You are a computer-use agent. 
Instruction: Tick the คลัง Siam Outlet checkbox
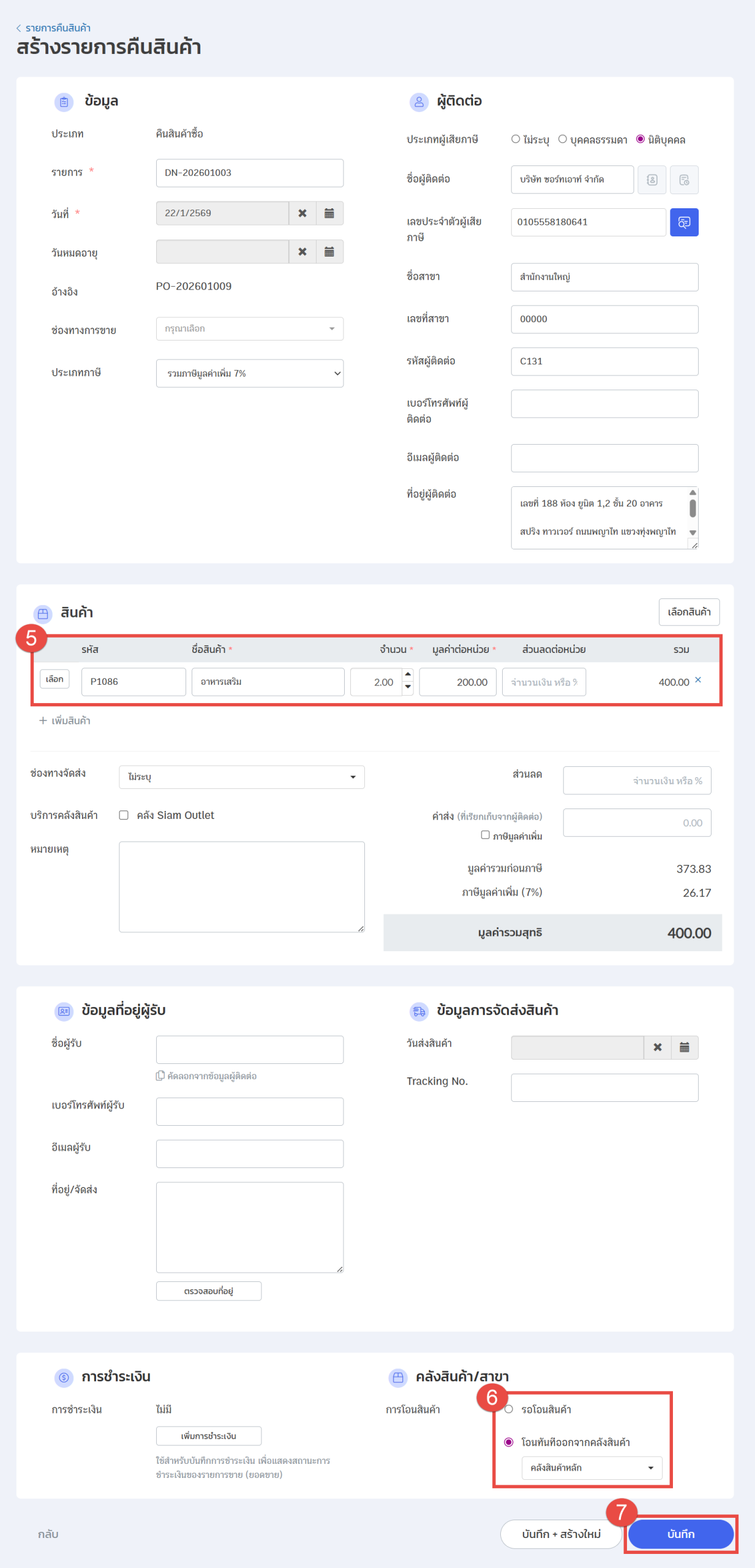pos(124,815)
